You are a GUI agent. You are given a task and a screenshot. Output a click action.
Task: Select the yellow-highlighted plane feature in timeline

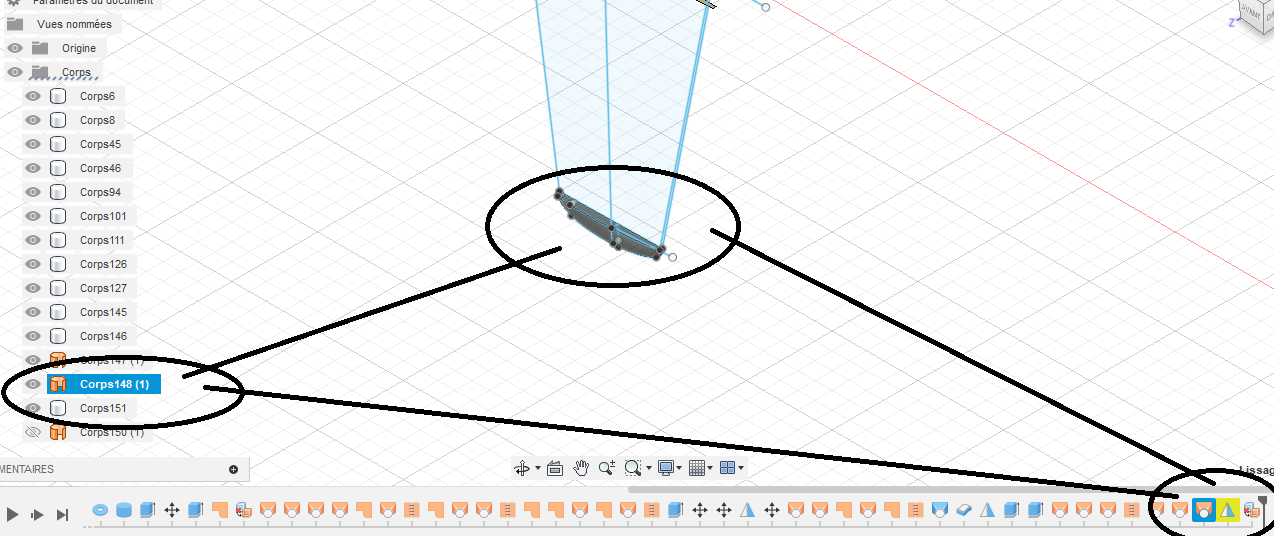[1228, 510]
